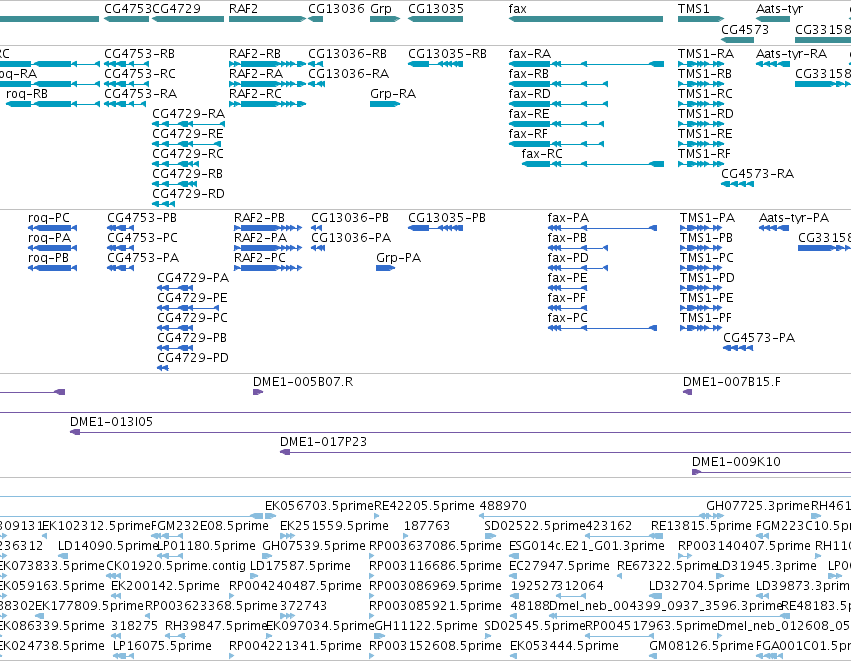Click the TMS1-RA transcript label
Screen dimensions: 851x661
pos(706,54)
